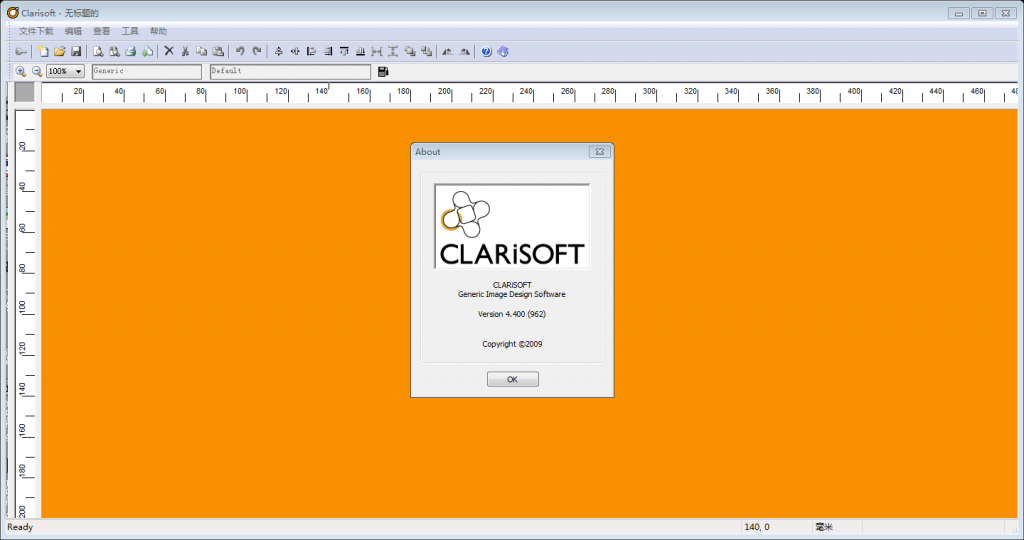Save the current image with floppy icon
Image resolution: width=1024 pixels, height=540 pixels.
tap(76, 52)
